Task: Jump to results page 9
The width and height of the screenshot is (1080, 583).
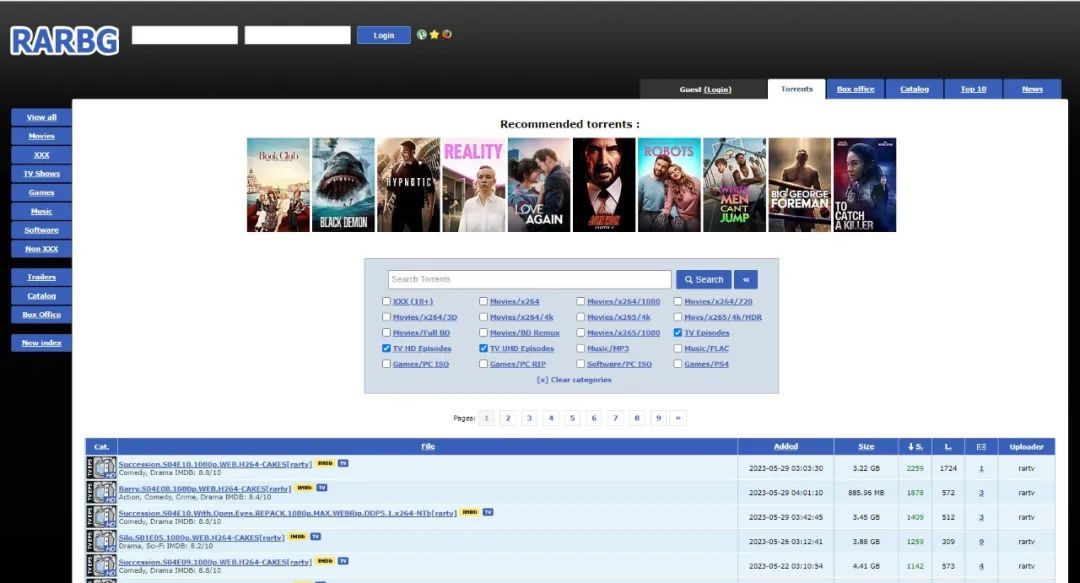Action: 658,418
